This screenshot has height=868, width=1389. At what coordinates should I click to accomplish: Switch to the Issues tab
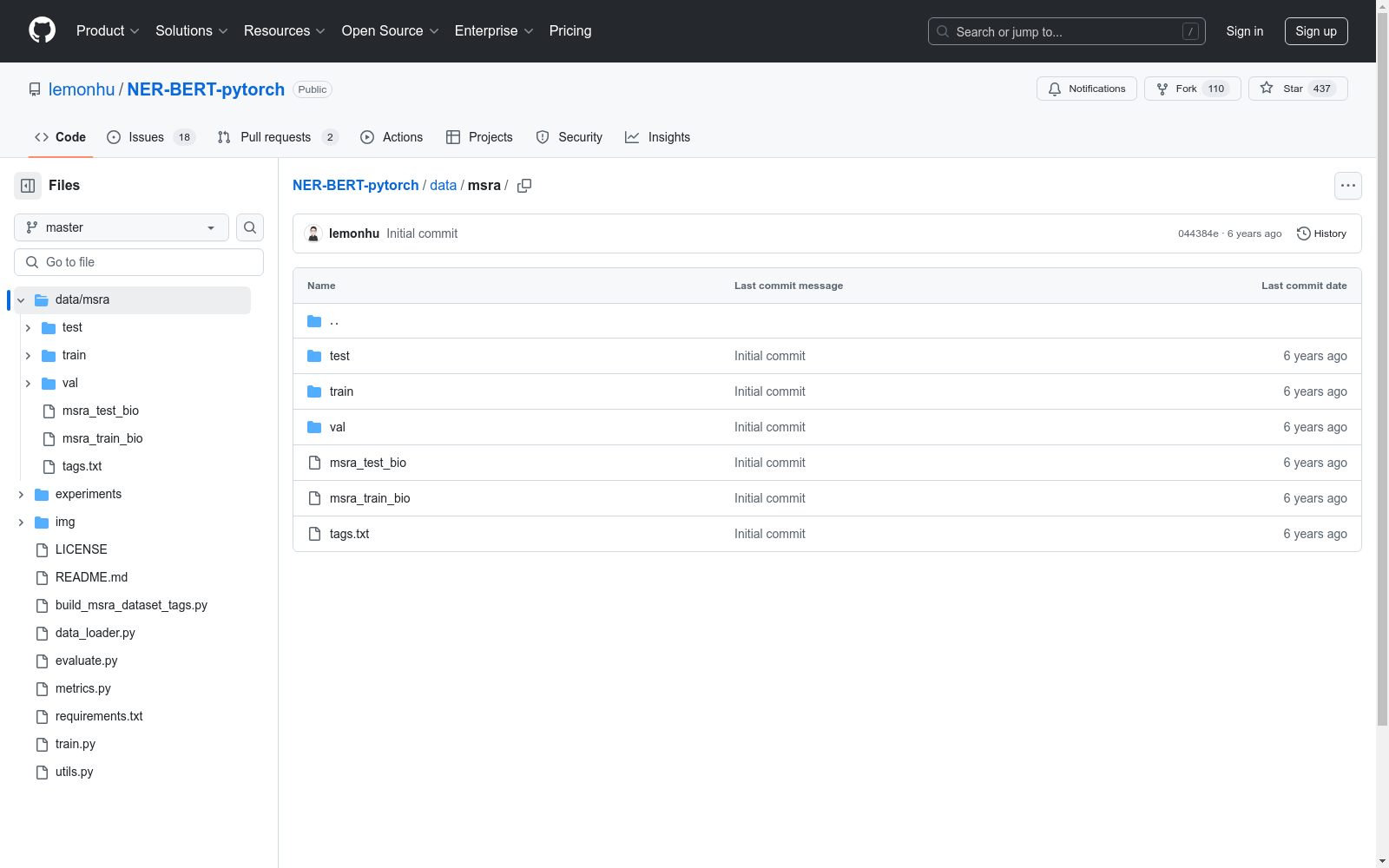tap(151, 137)
